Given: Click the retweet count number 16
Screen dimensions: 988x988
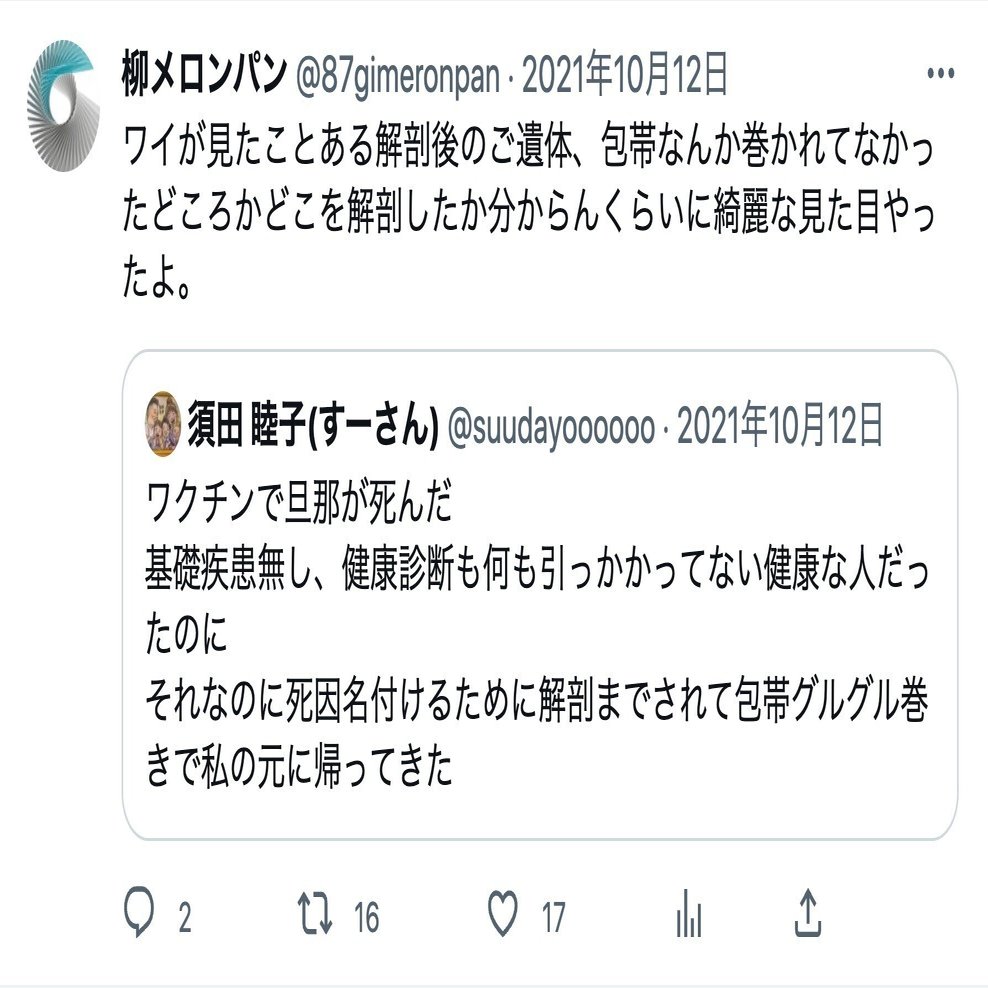Looking at the screenshot, I should point(366,917).
